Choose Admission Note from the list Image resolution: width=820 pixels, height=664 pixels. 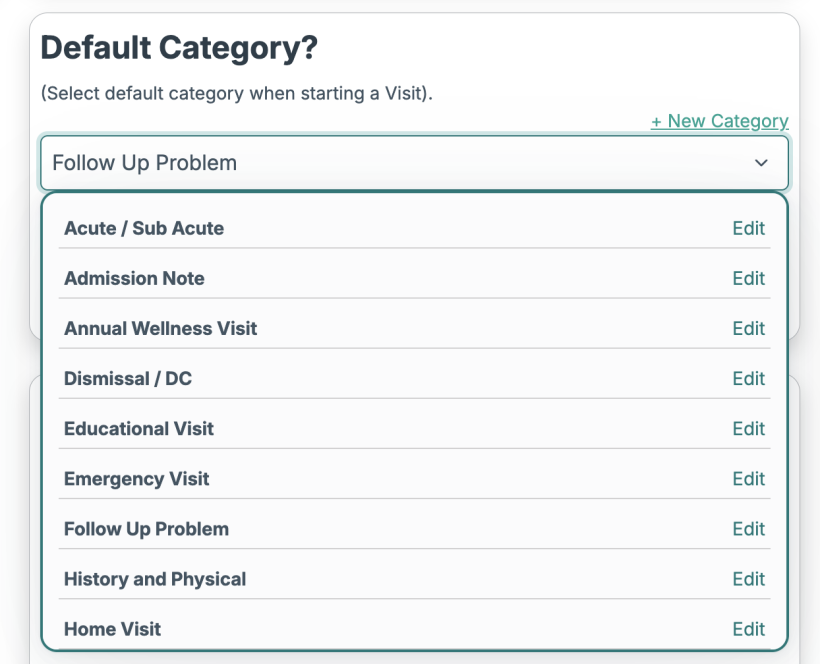point(134,278)
